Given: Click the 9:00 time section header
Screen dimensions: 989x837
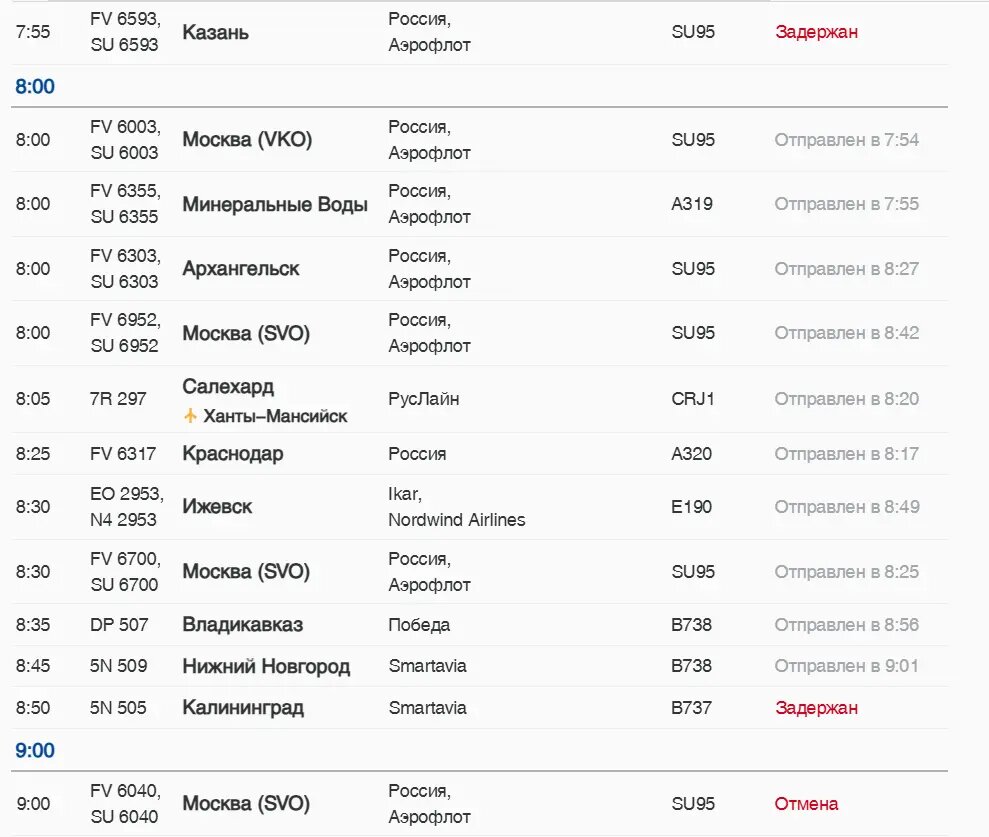Looking at the screenshot, I should (x=35, y=751).
